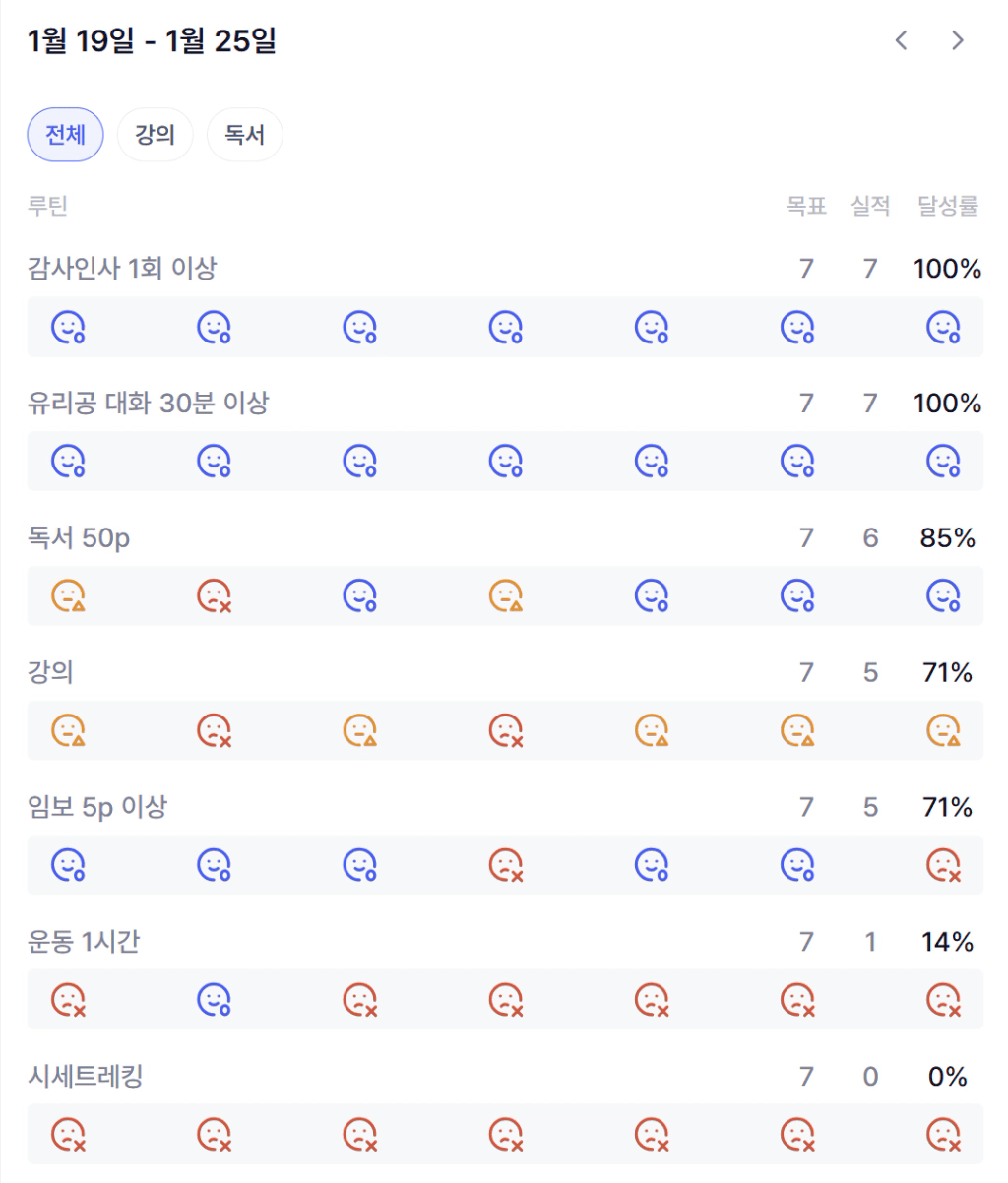Click first day smiley in 감사인사 1회 이상 row
Image resolution: width=1008 pixels, height=1183 pixels.
[68, 327]
